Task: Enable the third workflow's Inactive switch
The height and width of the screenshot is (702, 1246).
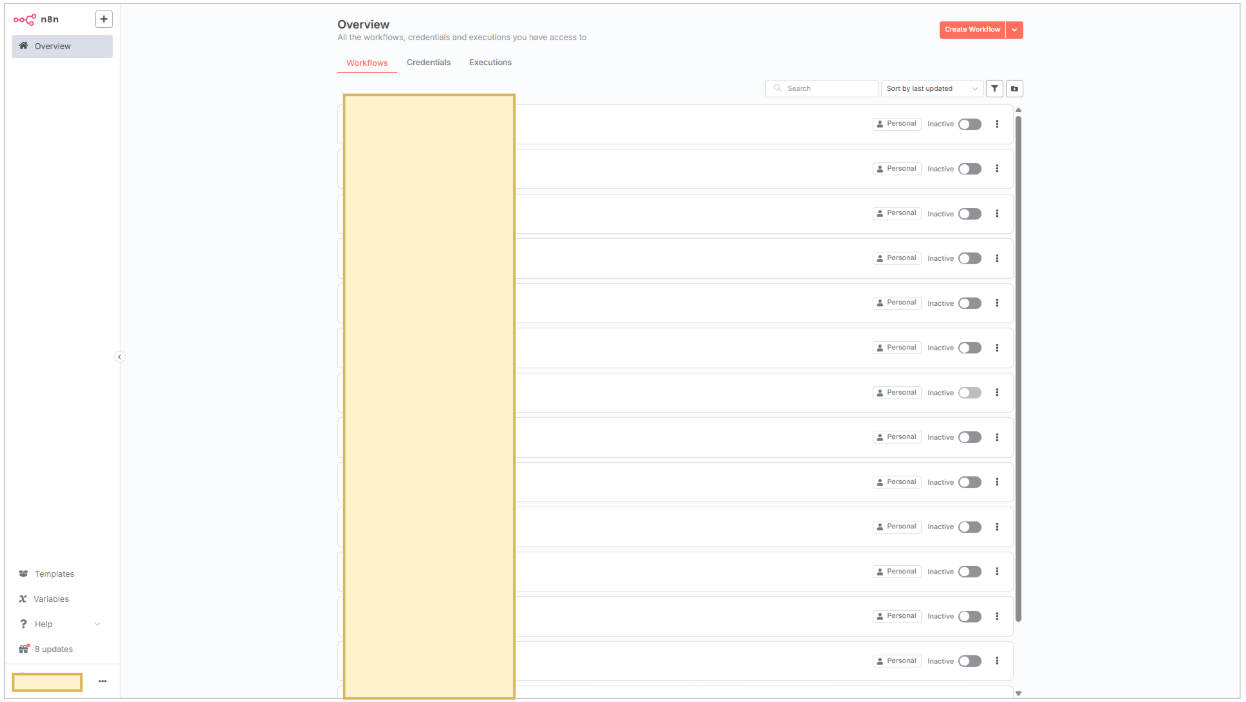Action: point(969,214)
